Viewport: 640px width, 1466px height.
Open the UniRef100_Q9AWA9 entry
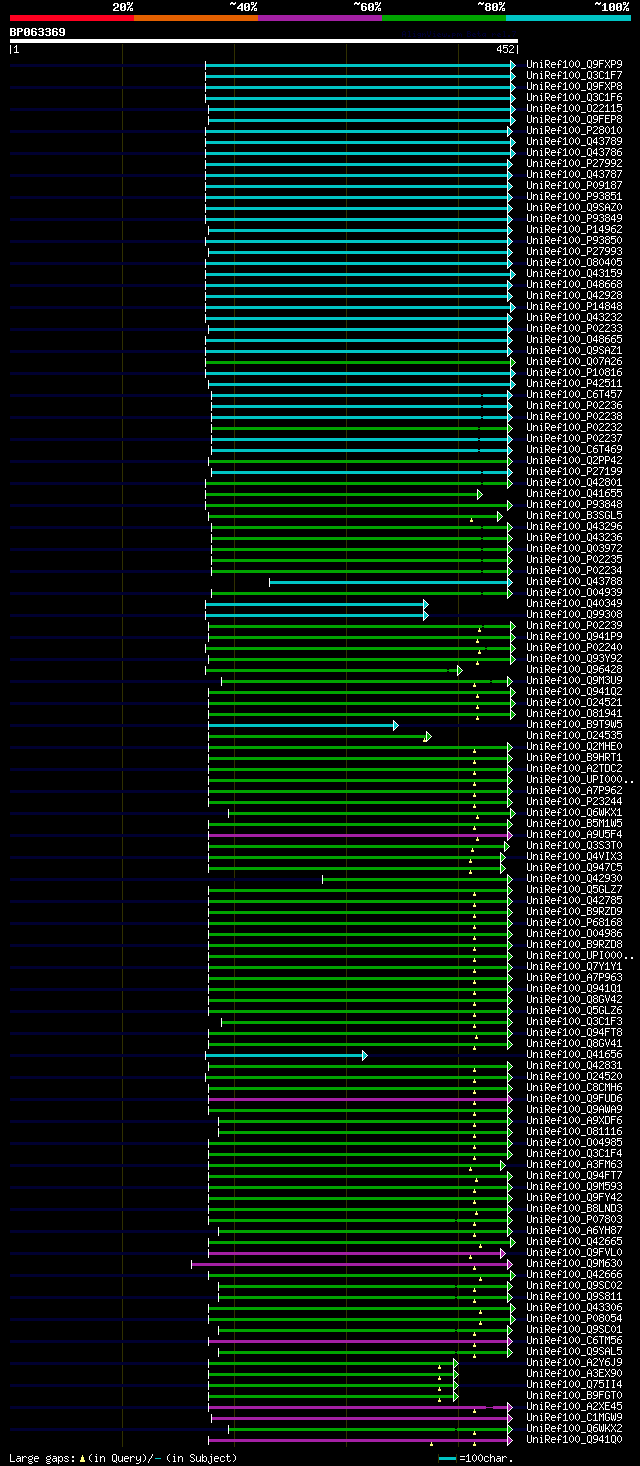574,1109
